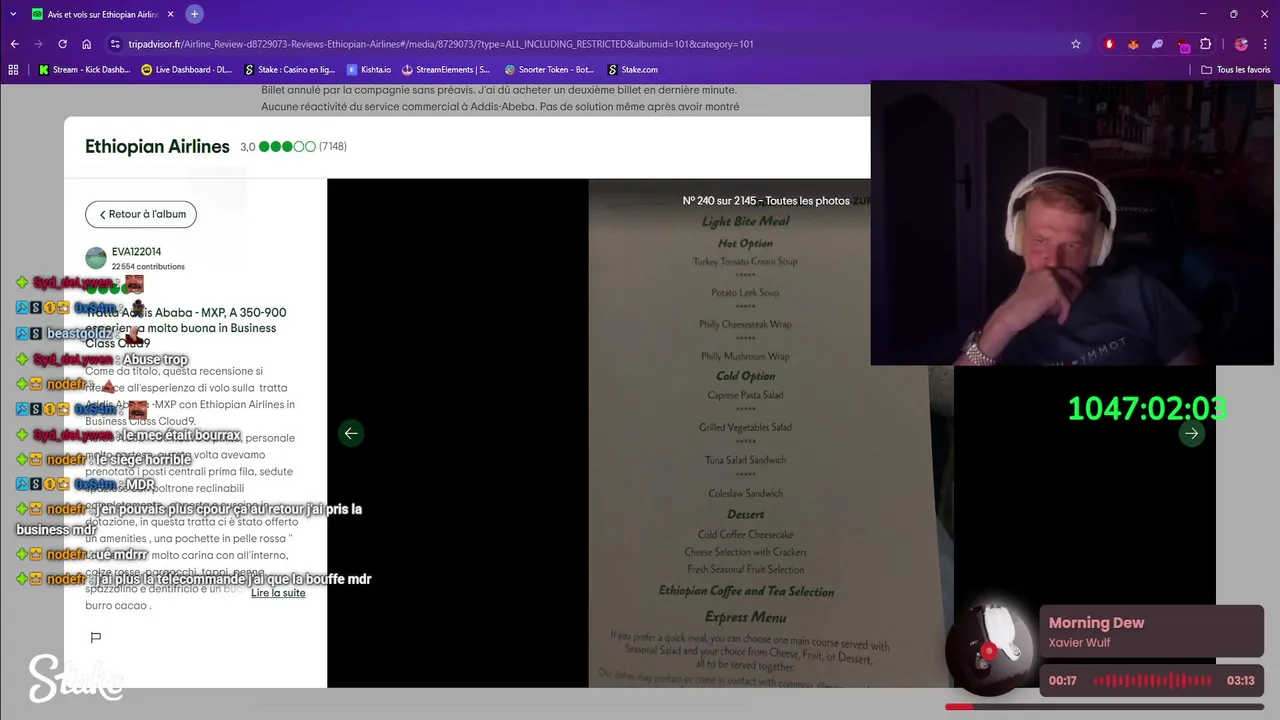Screen dimensions: 1280x720
Task: Open the Stake Casino en ligne bookmark
Action: tap(289, 70)
